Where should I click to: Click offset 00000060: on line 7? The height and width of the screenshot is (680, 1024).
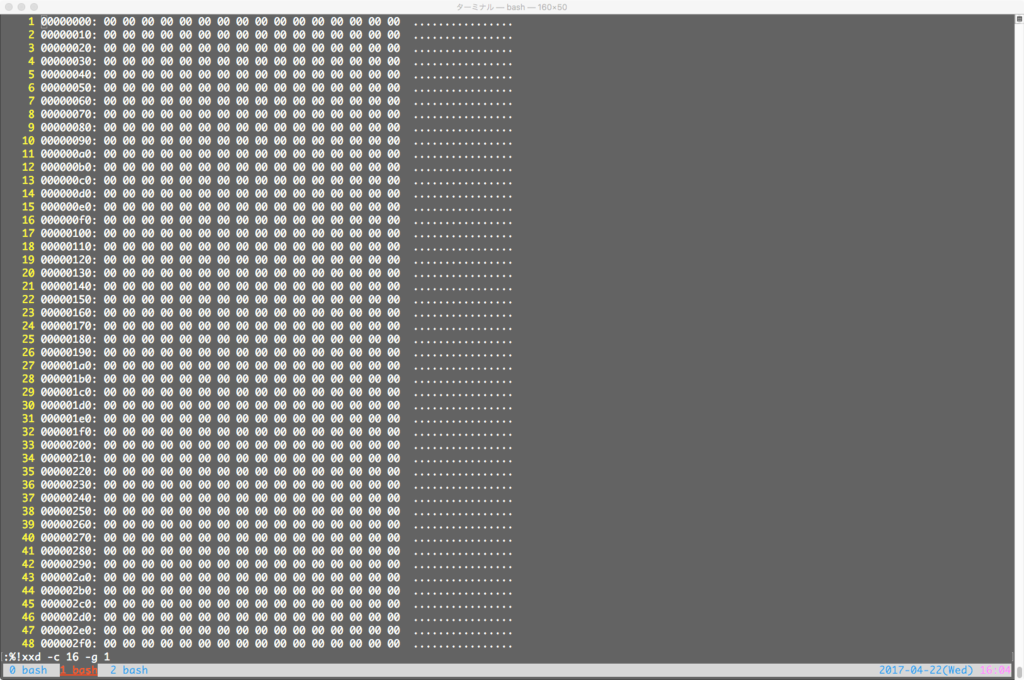click(x=69, y=101)
